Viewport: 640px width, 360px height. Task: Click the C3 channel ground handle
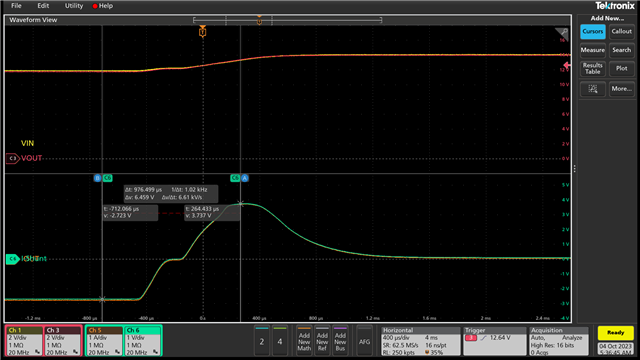(13, 158)
